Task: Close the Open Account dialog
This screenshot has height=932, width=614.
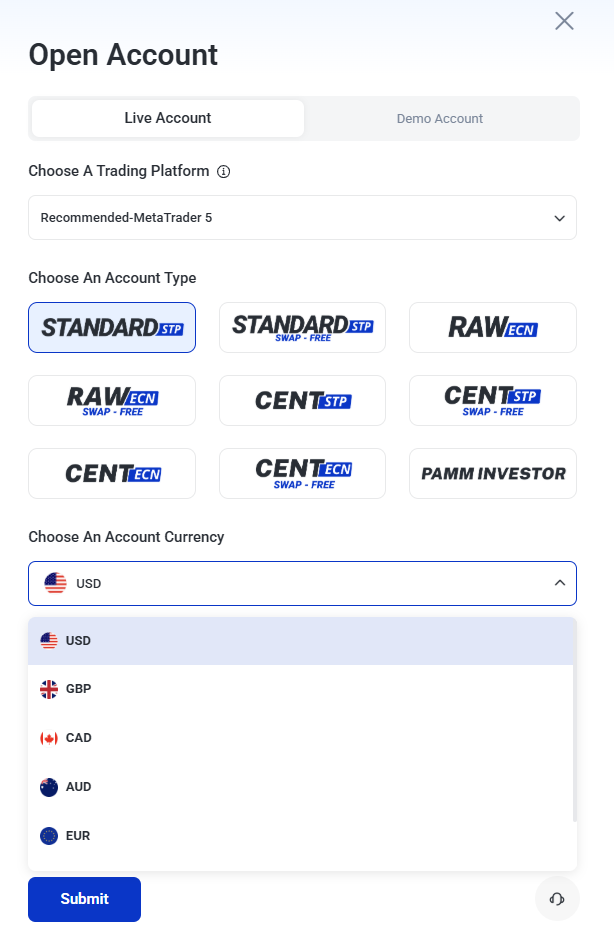Action: 564,21
